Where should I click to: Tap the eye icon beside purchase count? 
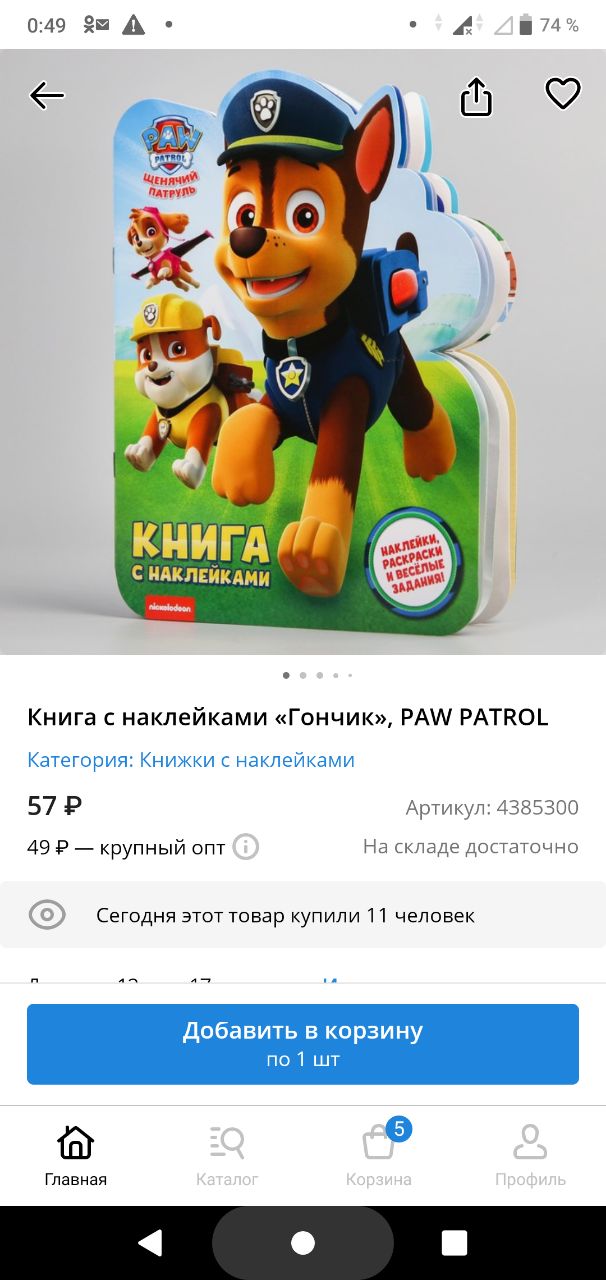tap(47, 915)
